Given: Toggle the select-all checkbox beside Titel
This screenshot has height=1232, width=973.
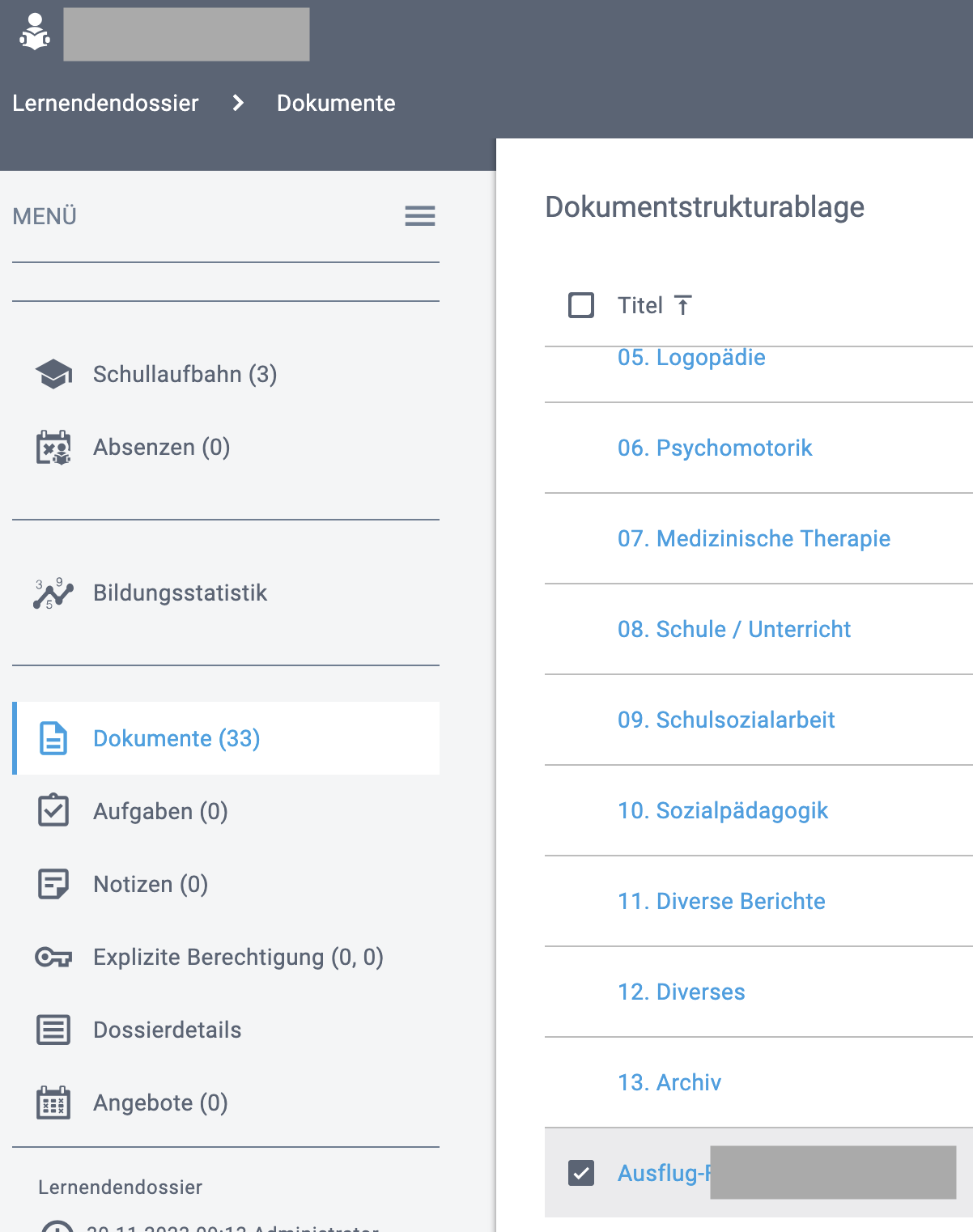Looking at the screenshot, I should pyautogui.click(x=581, y=305).
